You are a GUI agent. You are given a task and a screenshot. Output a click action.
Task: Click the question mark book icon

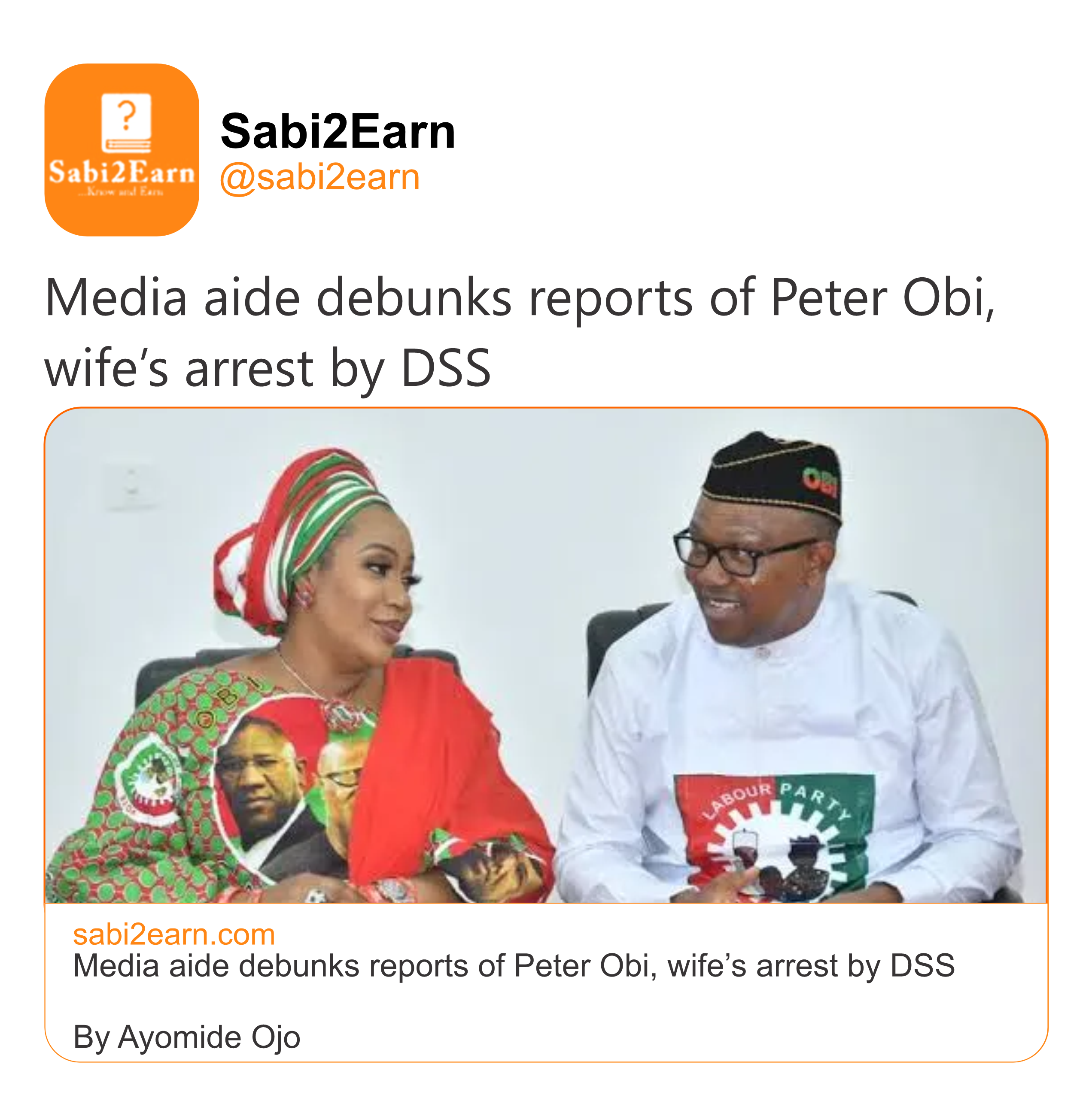click(126, 122)
